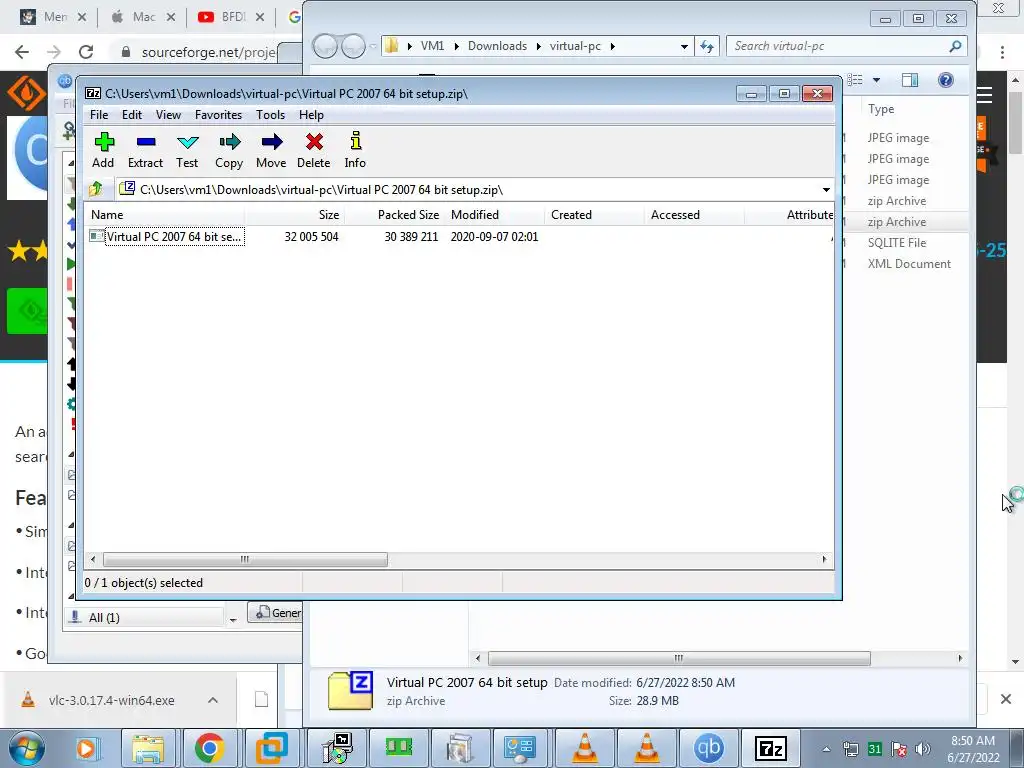Click the 32 005 504 size value
The width and height of the screenshot is (1024, 768).
(x=312, y=236)
